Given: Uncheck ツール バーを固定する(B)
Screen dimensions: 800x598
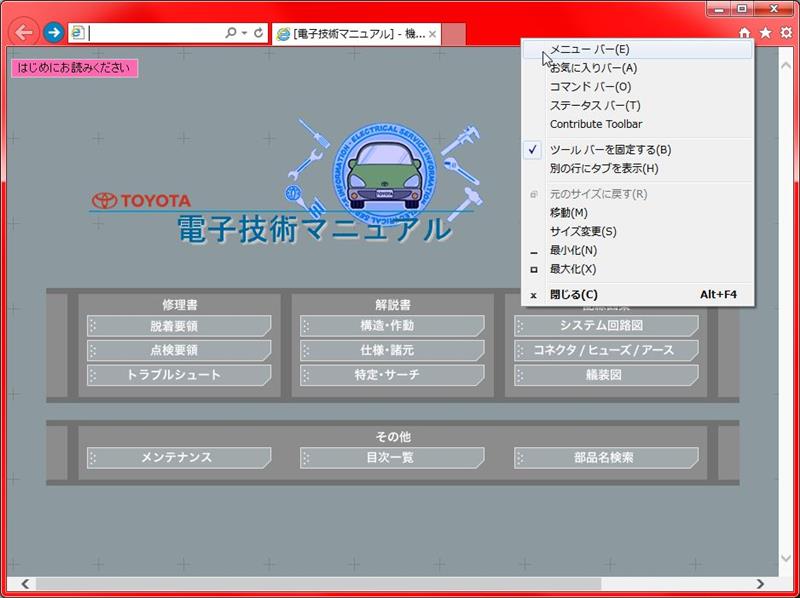Looking at the screenshot, I should [637, 150].
